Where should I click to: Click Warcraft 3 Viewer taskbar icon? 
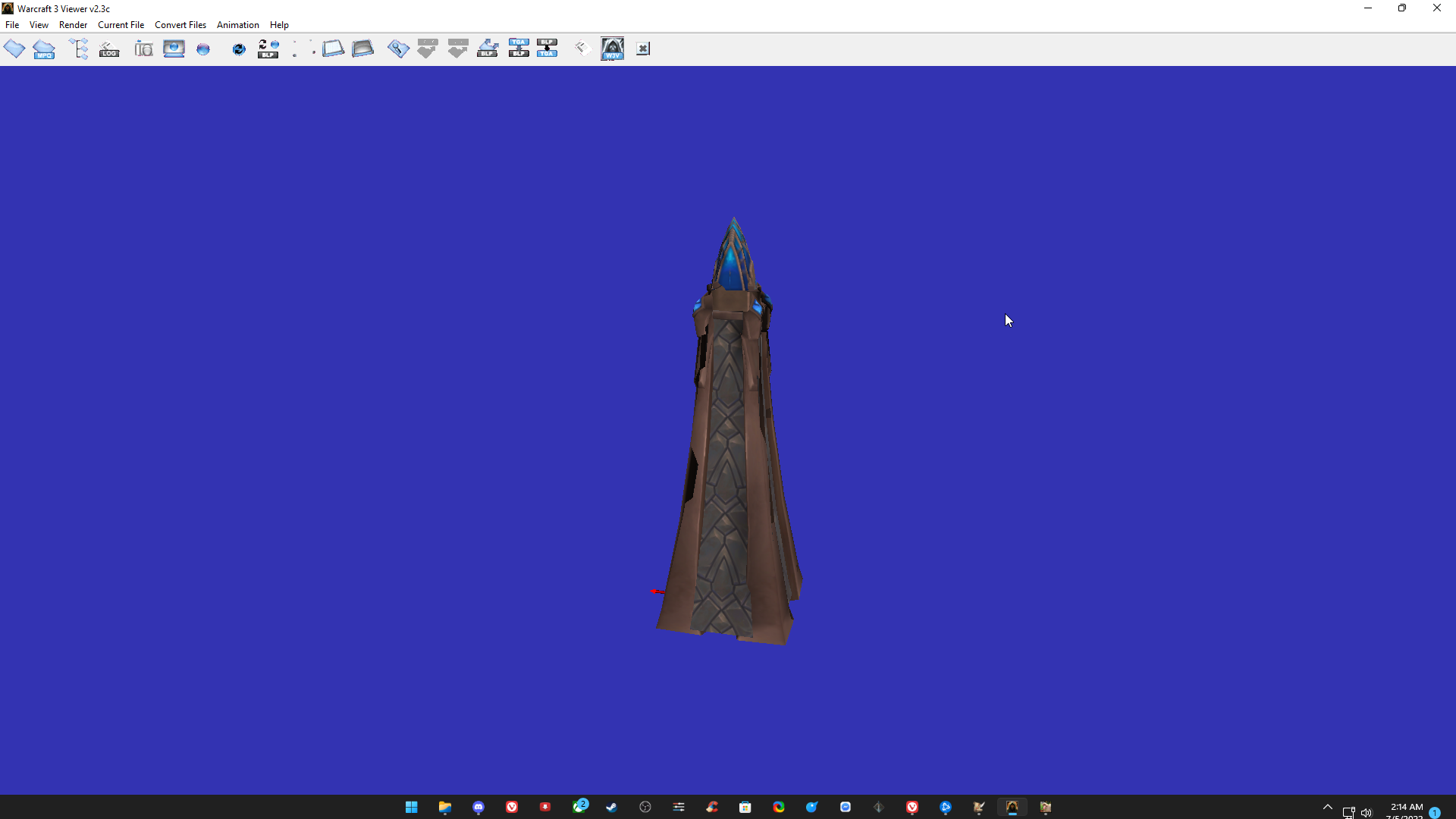click(1012, 807)
